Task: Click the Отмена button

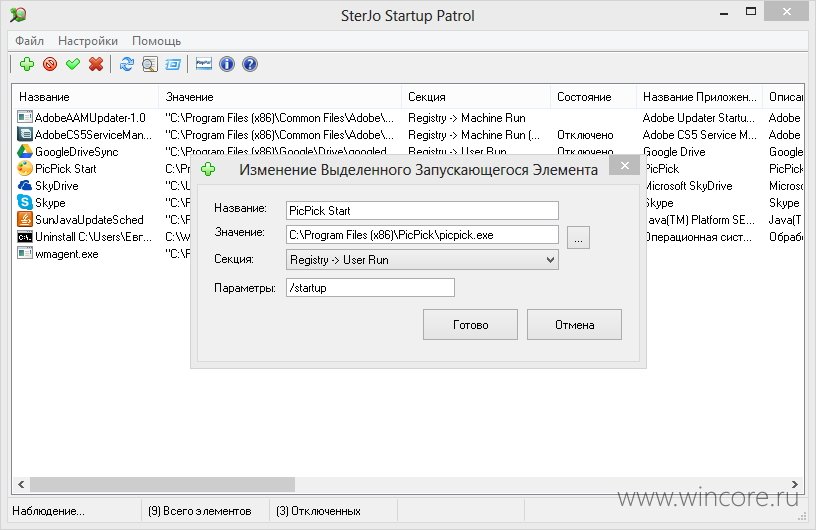Action: (574, 325)
